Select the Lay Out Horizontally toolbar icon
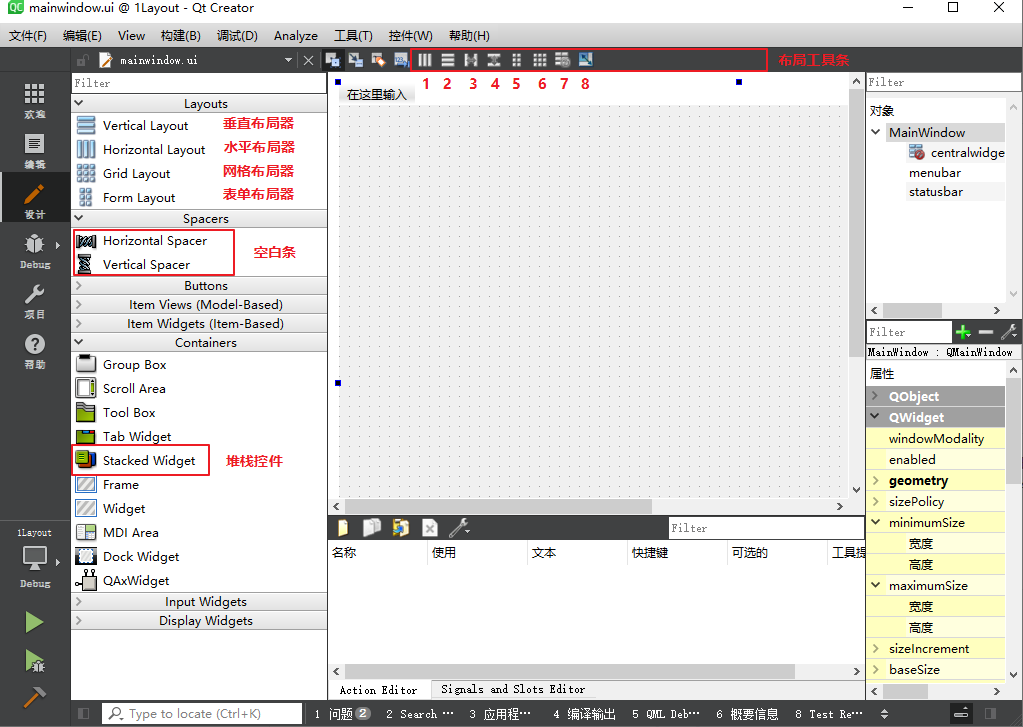 point(424,60)
